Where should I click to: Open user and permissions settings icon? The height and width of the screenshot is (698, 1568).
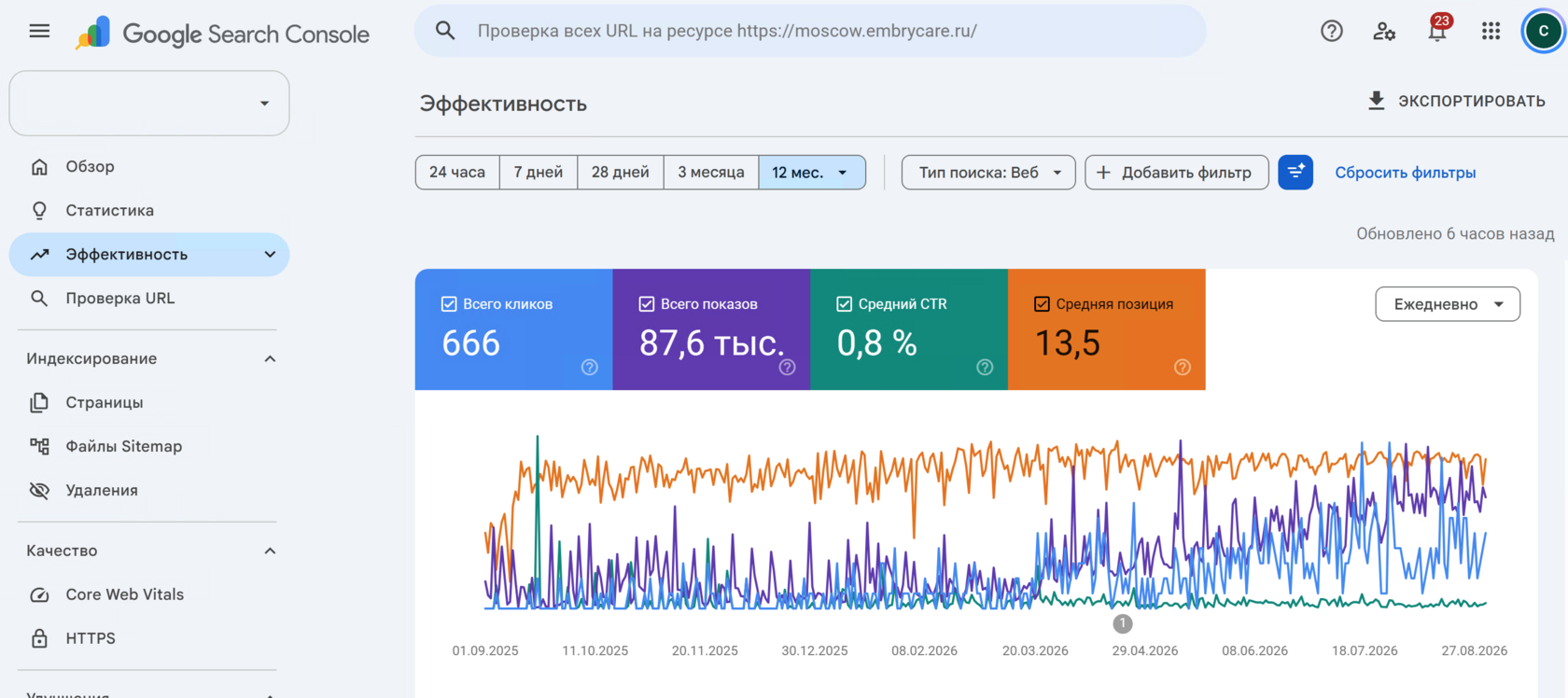pyautogui.click(x=1384, y=31)
